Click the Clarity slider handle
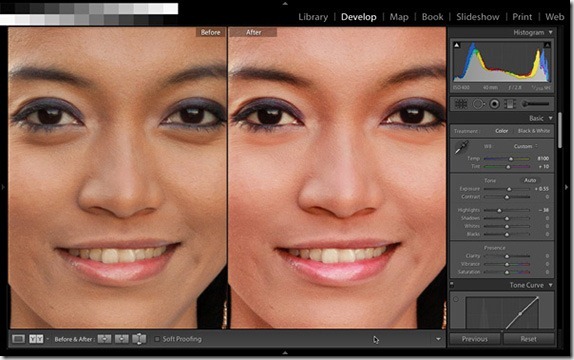This screenshot has height=360, width=574. pyautogui.click(x=507, y=256)
